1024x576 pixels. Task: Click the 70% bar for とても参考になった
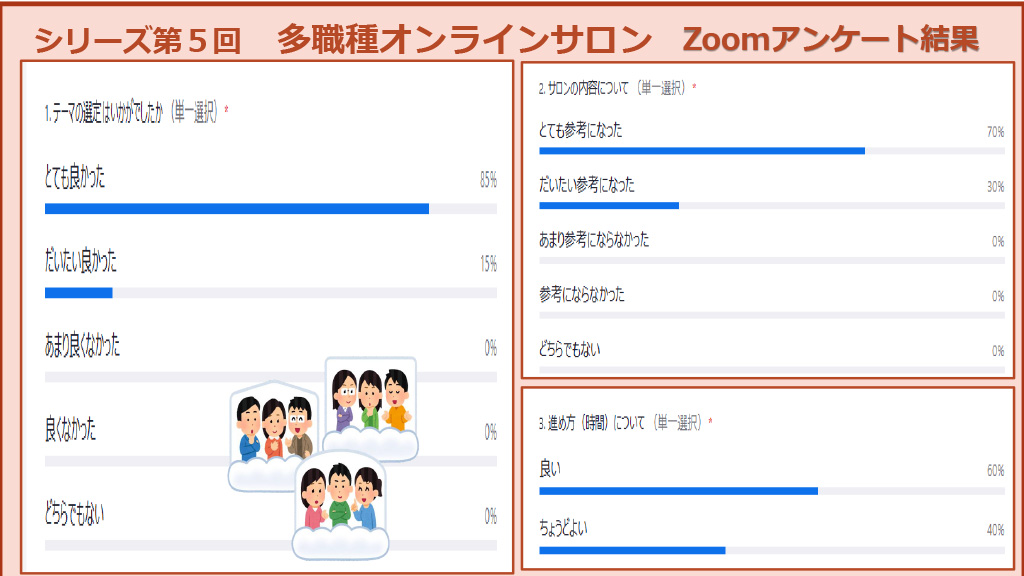coord(702,150)
